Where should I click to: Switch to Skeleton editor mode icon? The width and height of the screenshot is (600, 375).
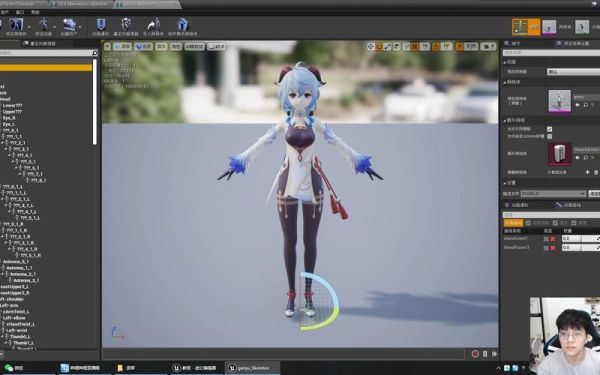tap(520, 27)
